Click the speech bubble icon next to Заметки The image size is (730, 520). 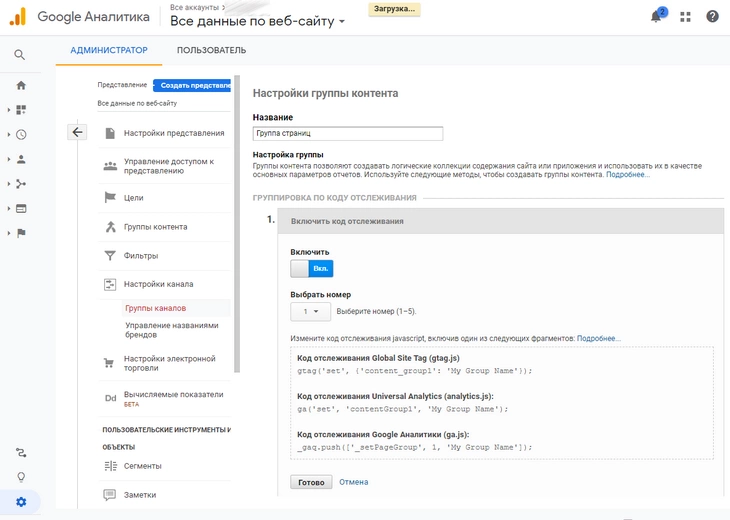click(x=109, y=494)
